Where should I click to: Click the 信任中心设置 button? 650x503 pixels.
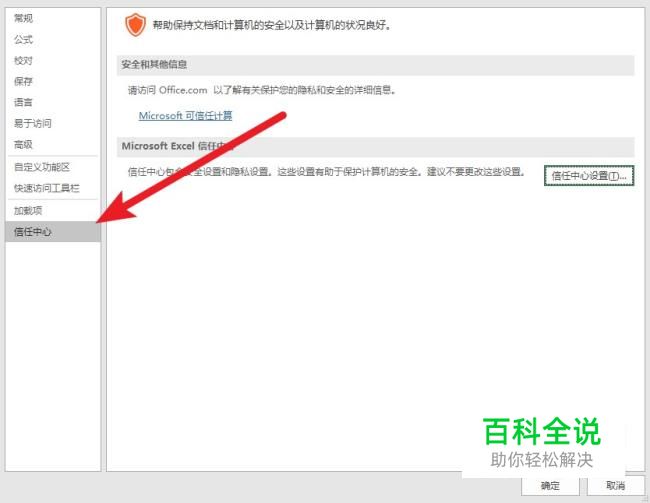pos(589,176)
